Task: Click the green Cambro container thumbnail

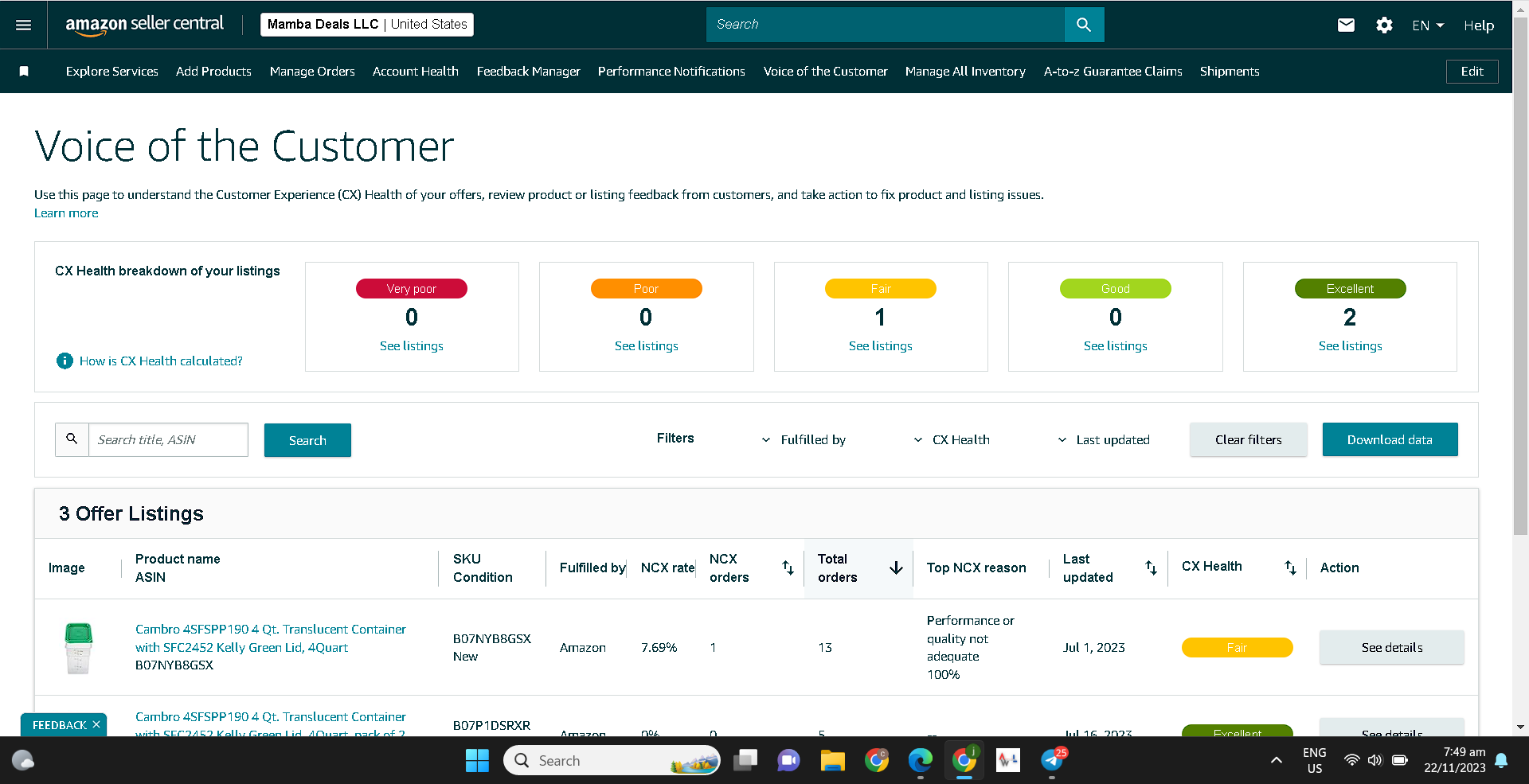Action: coord(78,648)
